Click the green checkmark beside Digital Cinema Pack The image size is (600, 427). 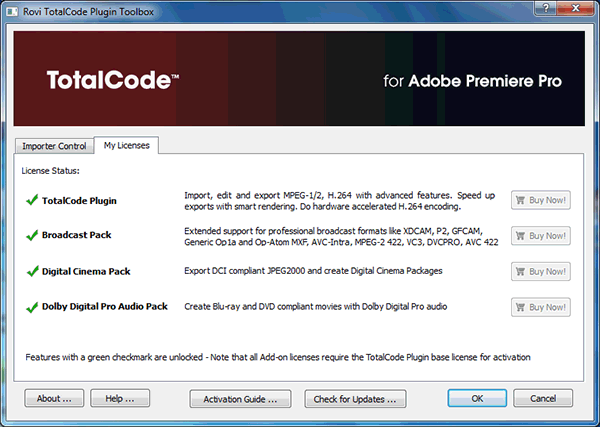(33, 271)
